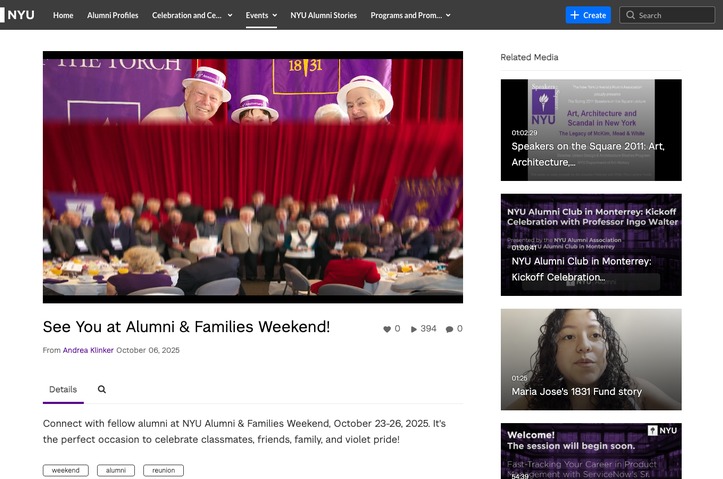Image resolution: width=723 pixels, height=479 pixels.
Task: Focus the Search input field
Action: click(667, 15)
